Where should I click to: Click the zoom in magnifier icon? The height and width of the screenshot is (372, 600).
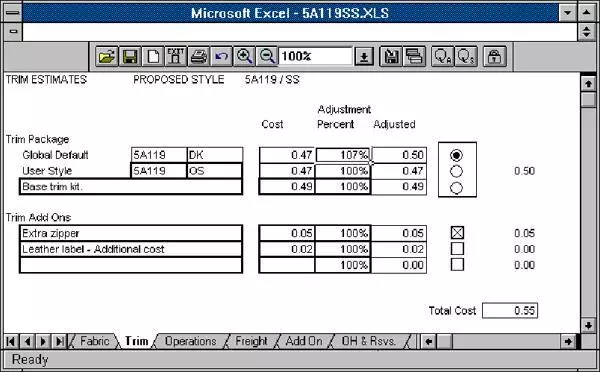(x=244, y=57)
